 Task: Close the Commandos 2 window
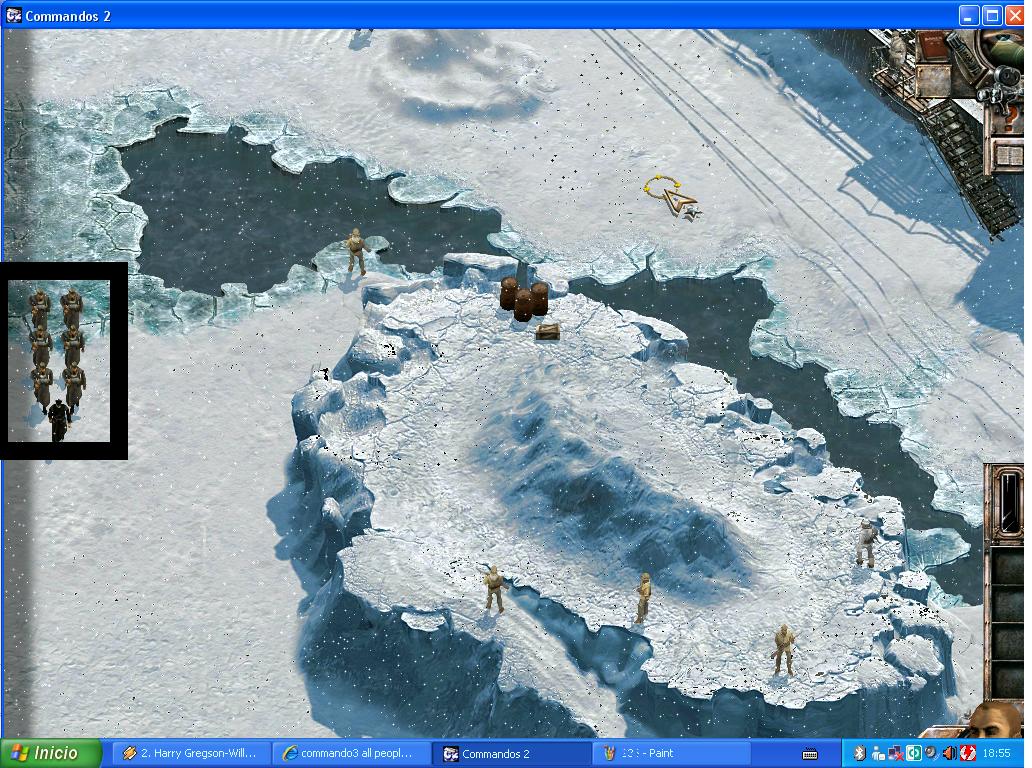[1015, 16]
